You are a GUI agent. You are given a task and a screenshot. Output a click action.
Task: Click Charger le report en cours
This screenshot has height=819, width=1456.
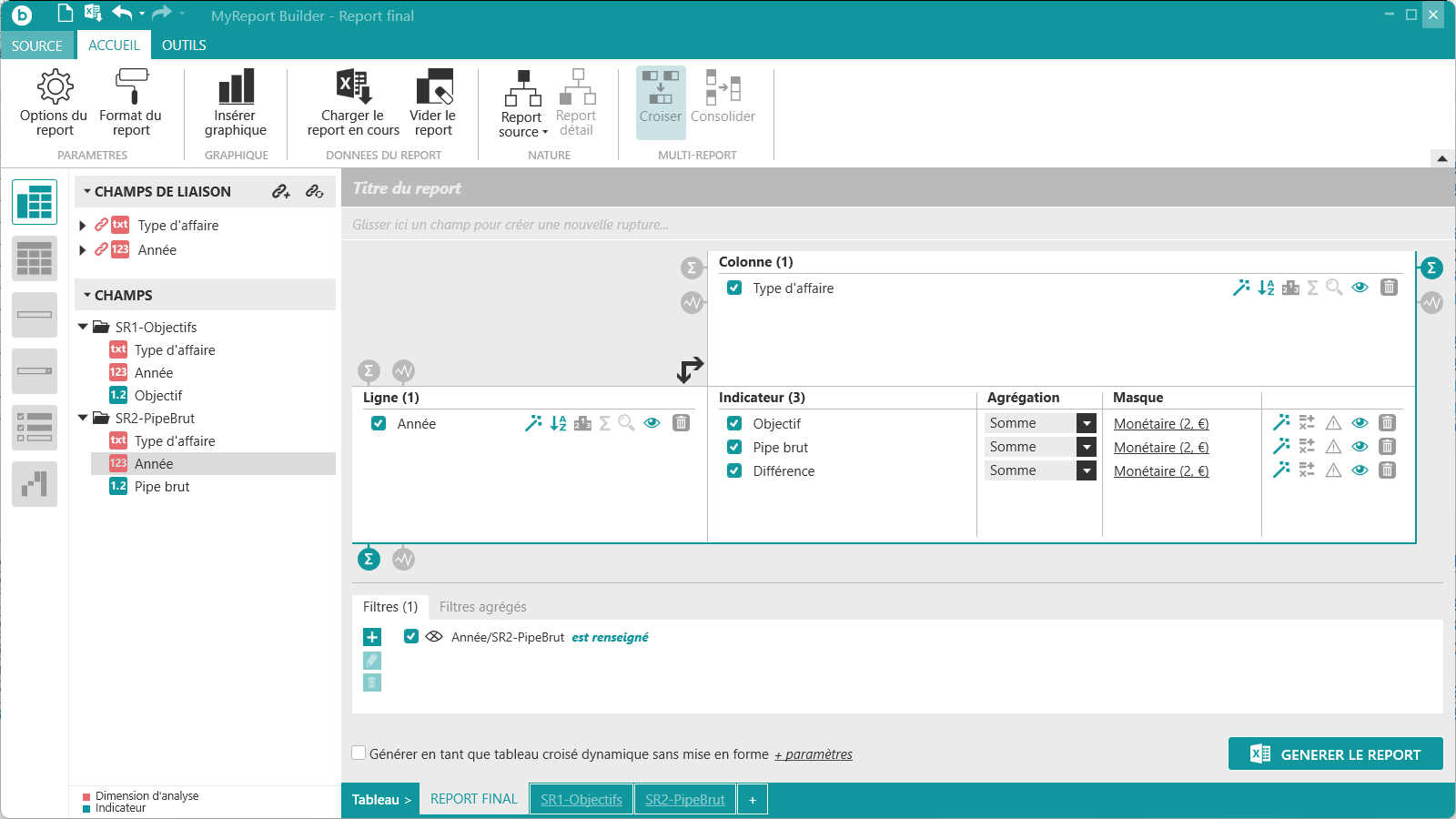point(353,102)
